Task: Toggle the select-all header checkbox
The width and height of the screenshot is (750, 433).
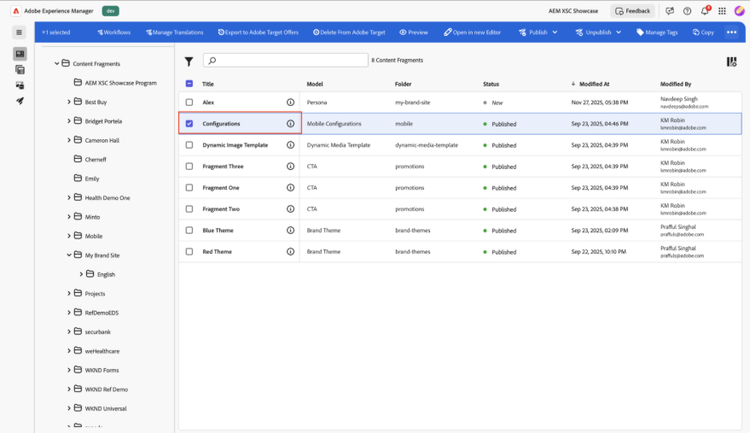Action: tap(189, 84)
